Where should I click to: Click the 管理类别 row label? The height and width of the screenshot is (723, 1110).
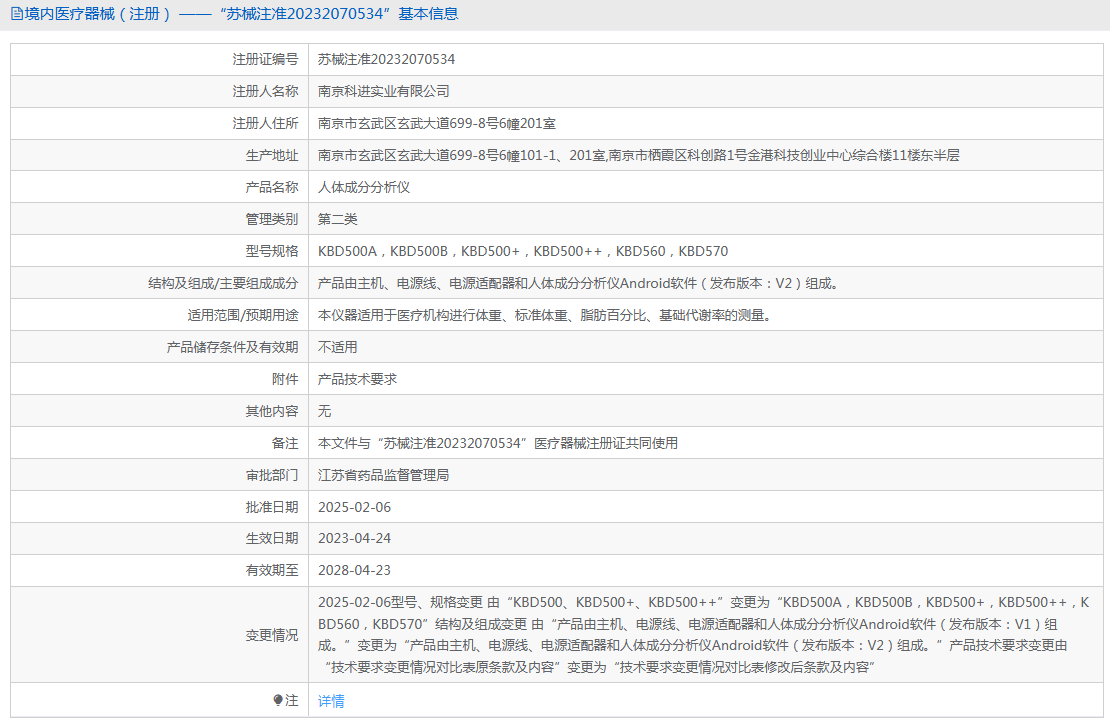coord(272,219)
